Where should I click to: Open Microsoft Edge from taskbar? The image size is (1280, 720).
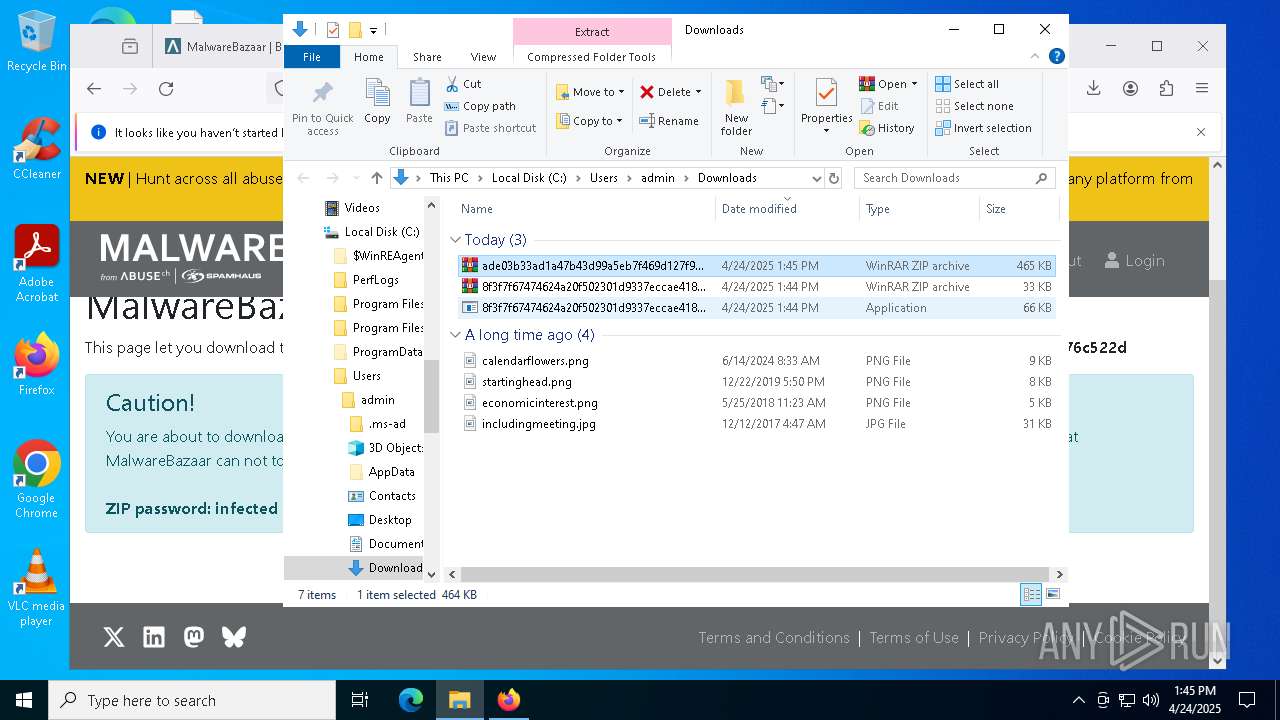411,700
